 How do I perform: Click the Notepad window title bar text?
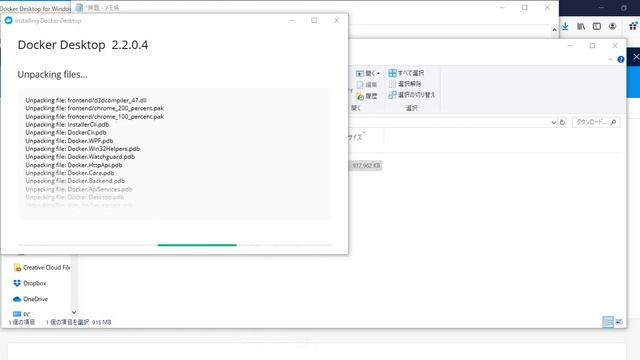pyautogui.click(x=102, y=8)
